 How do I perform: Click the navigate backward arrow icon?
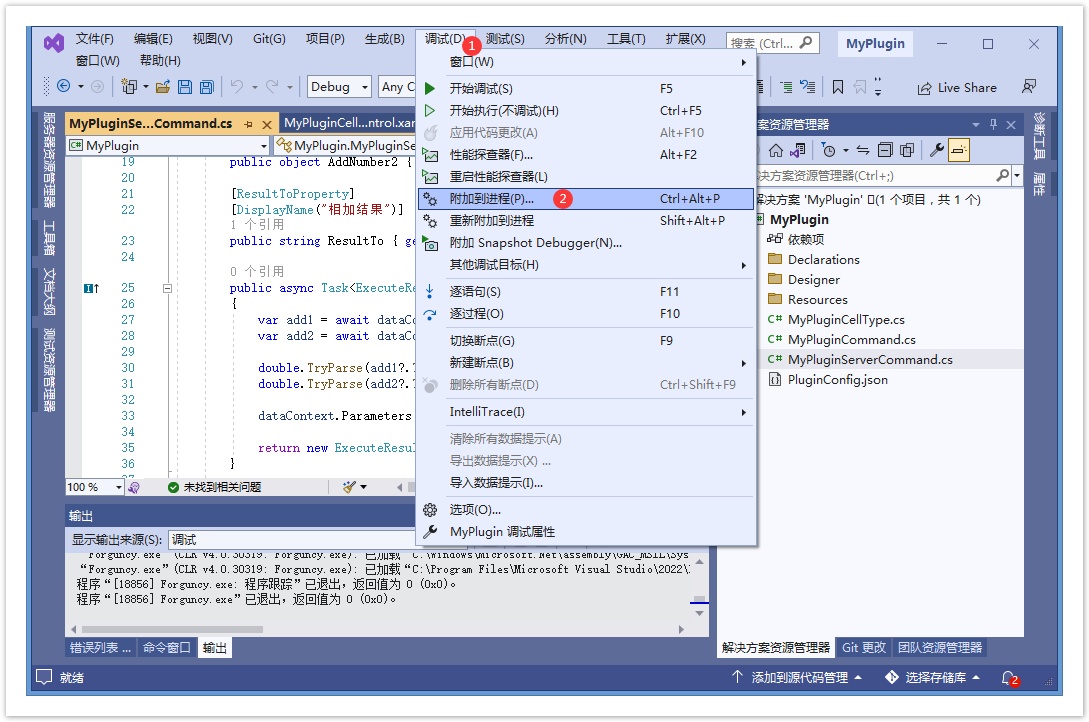point(64,87)
